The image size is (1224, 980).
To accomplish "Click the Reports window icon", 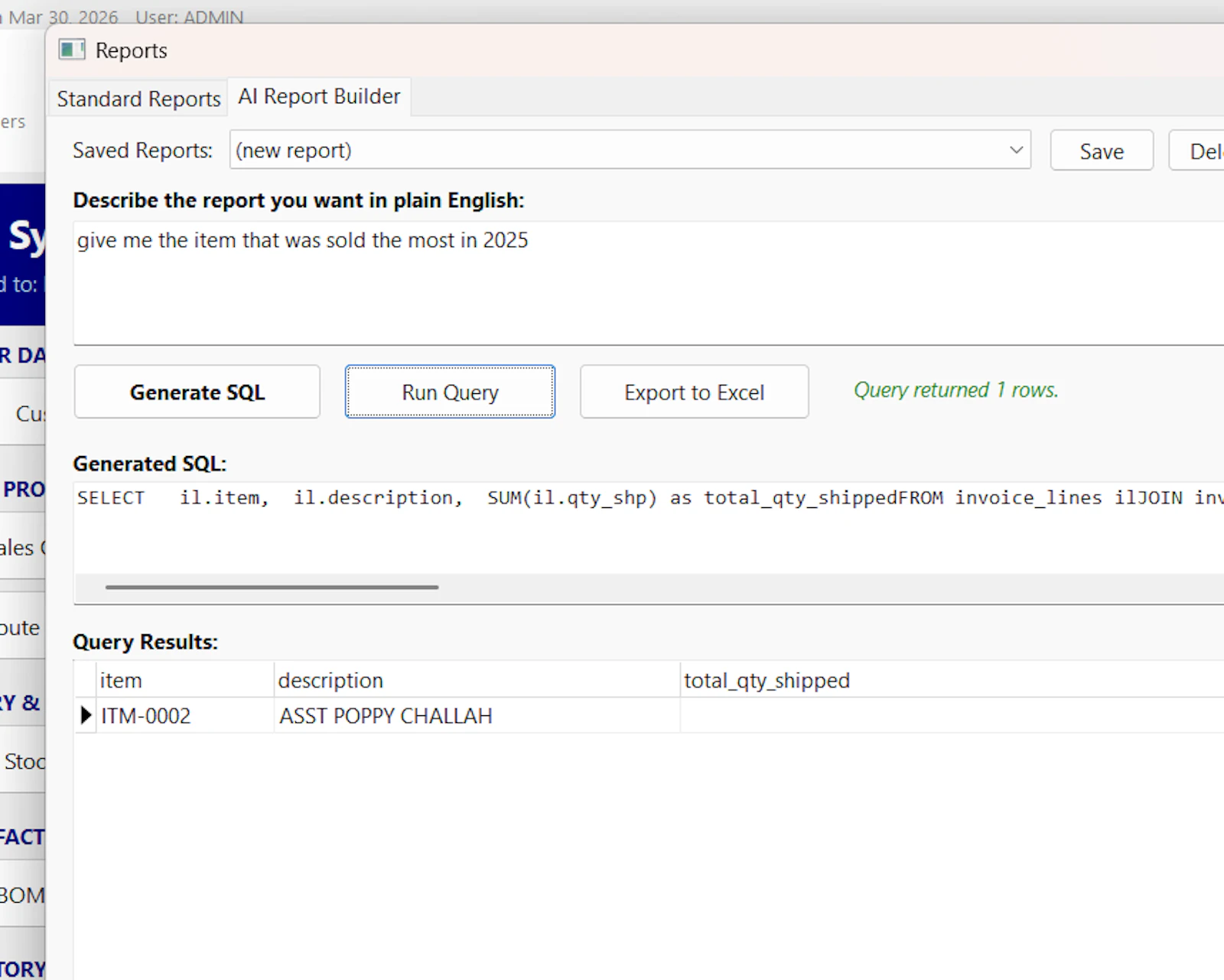I will point(72,50).
